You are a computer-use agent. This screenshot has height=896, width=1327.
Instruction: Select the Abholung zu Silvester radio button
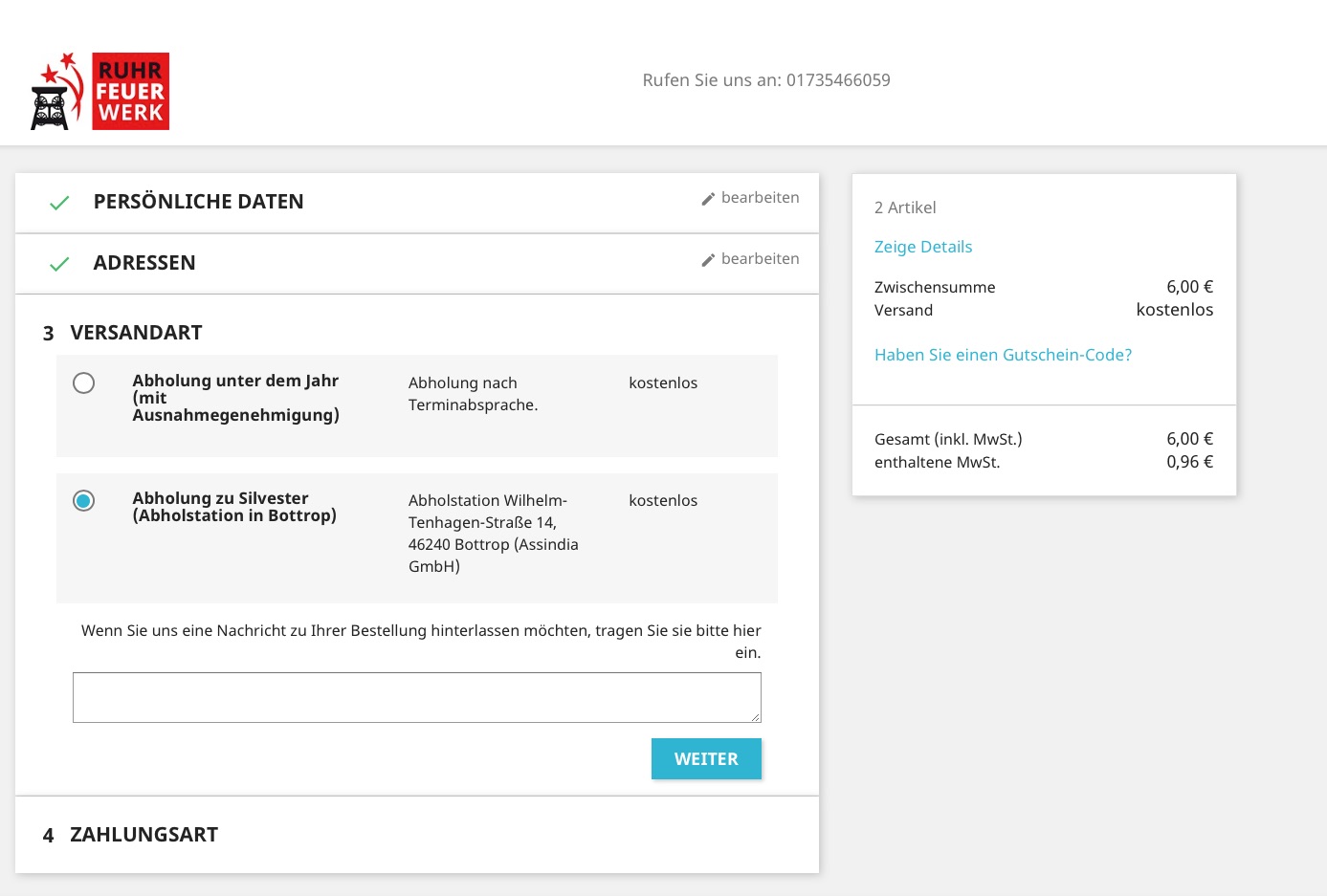(x=84, y=501)
